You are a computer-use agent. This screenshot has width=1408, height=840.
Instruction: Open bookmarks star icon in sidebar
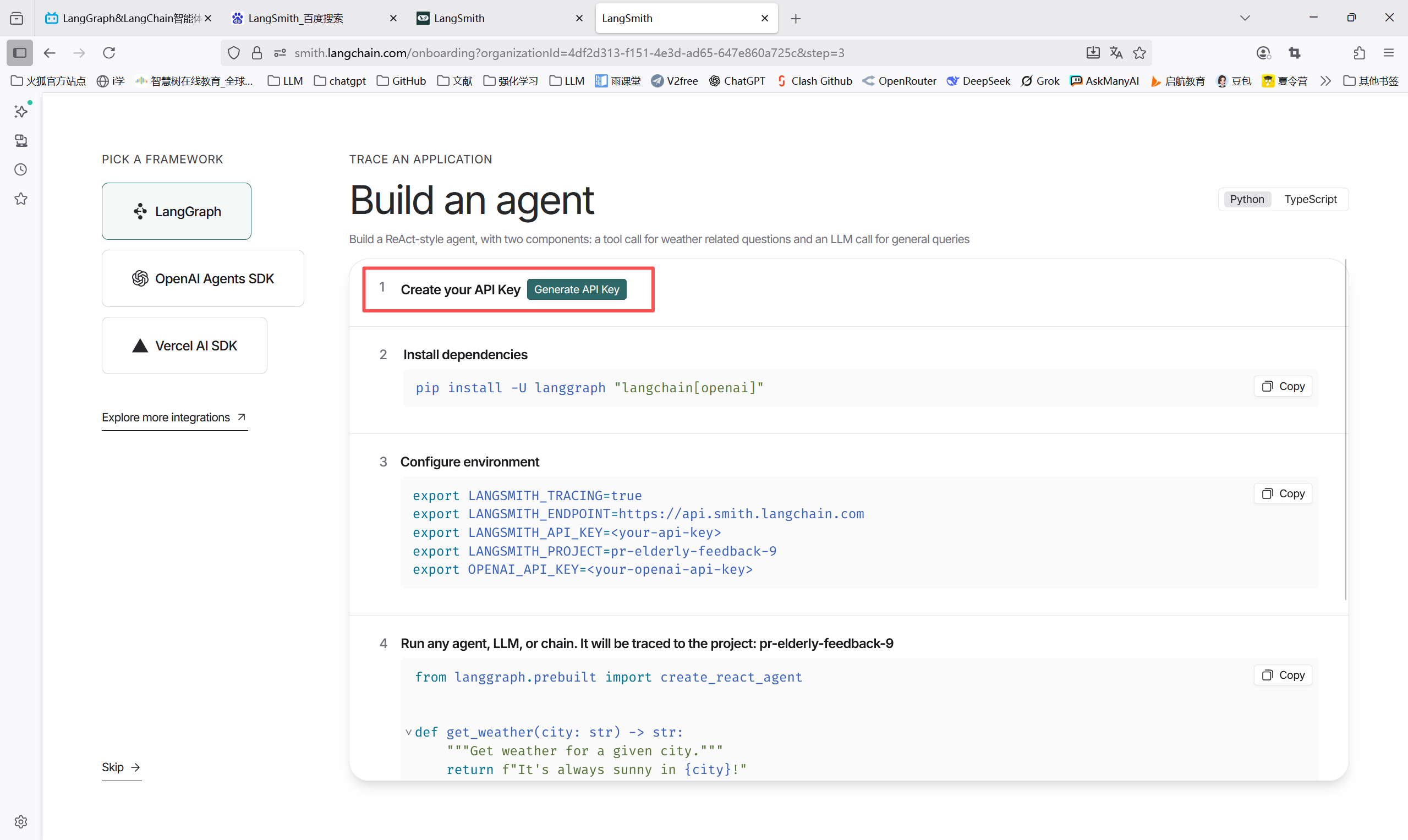tap(21, 199)
